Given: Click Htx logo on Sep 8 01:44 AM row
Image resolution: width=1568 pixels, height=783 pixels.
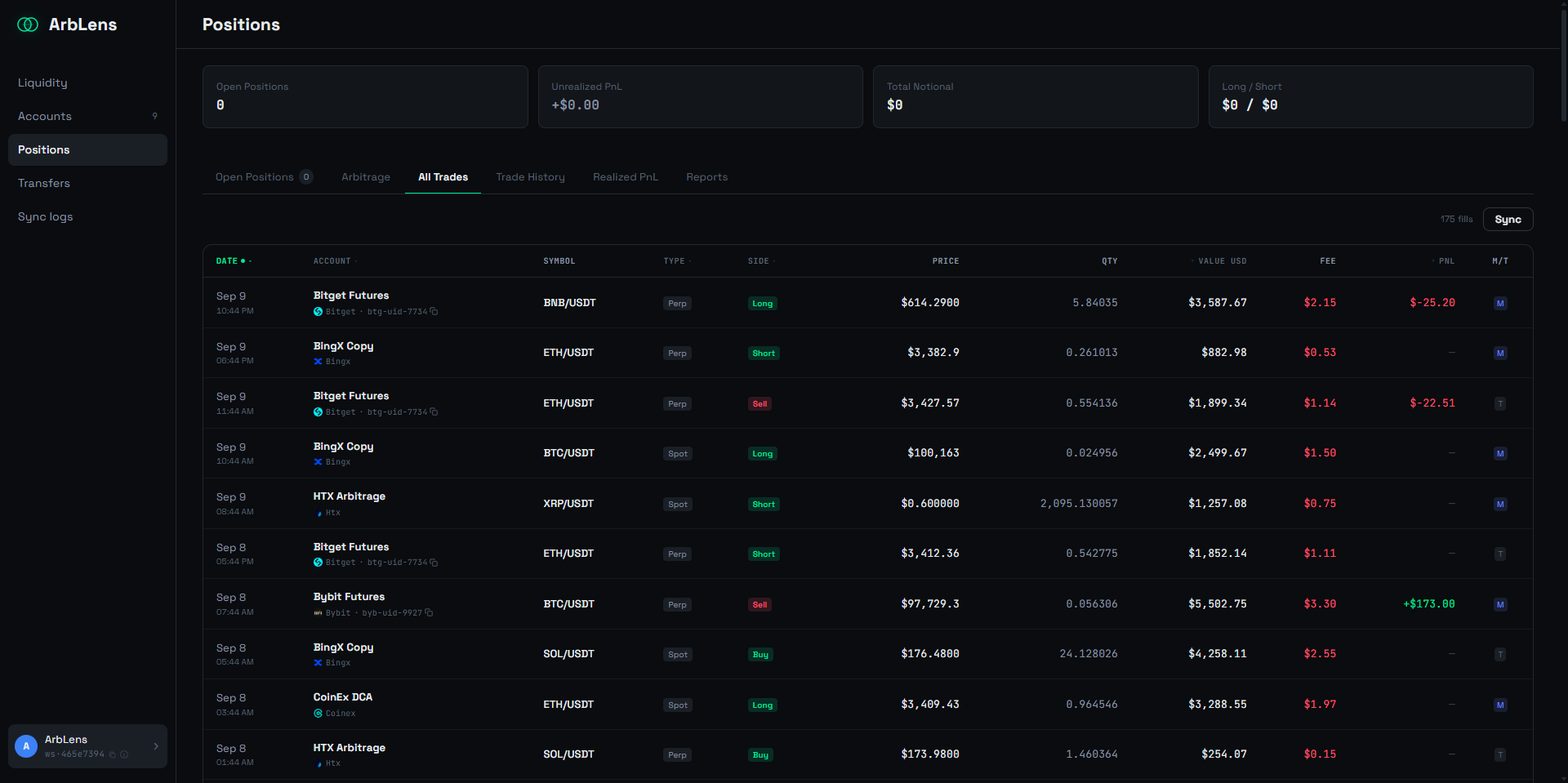Looking at the screenshot, I should pos(318,763).
